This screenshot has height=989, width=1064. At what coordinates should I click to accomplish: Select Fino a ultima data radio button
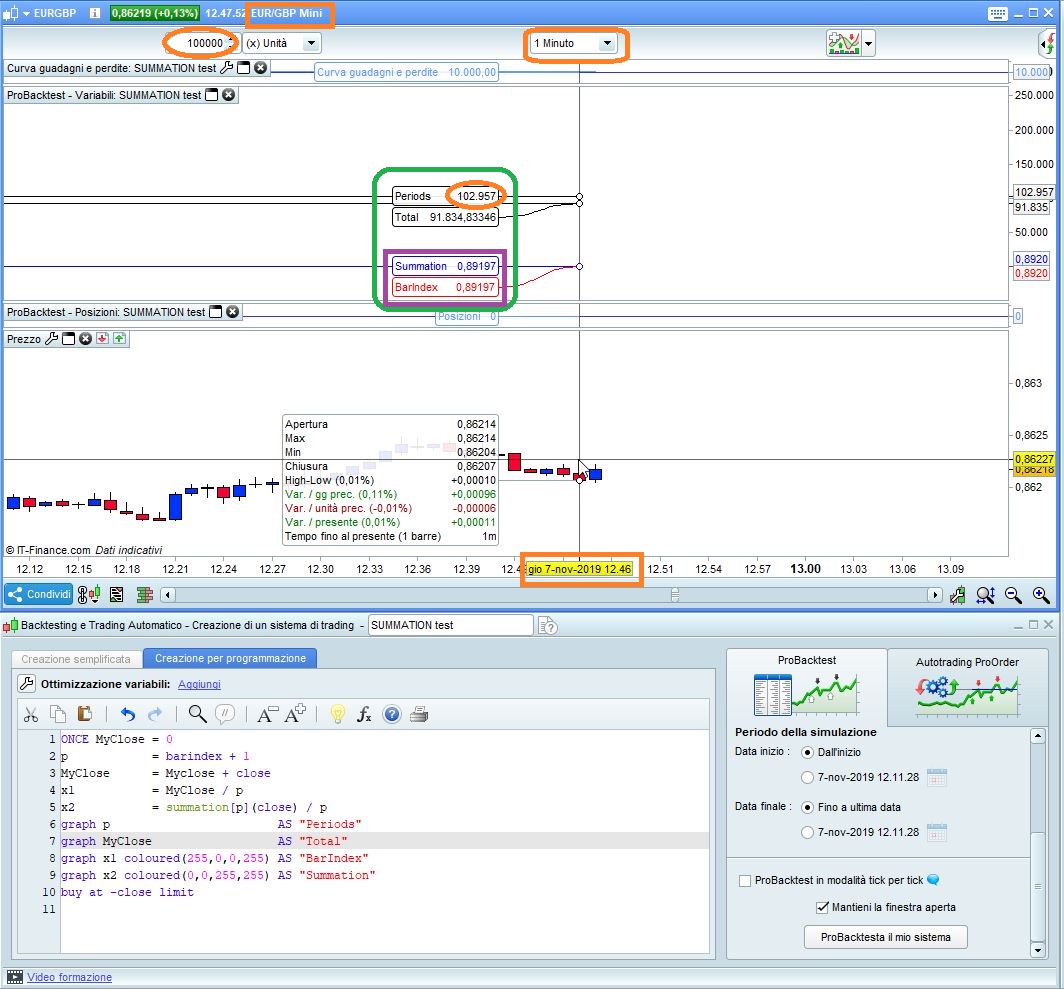click(808, 807)
